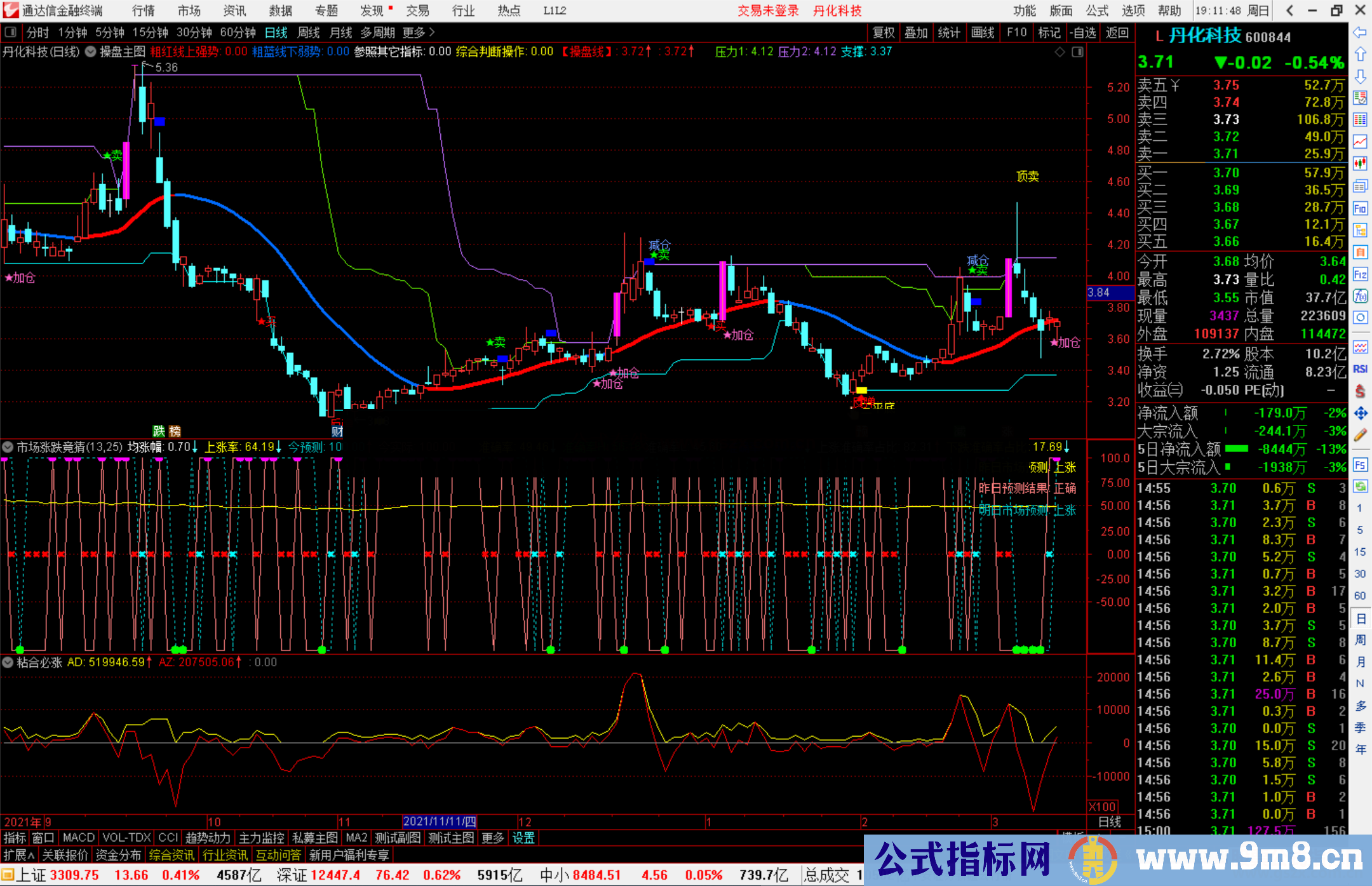1372x886 pixels.
Task: Open the formula f(x) sidebar icon
Action: pos(1360,296)
